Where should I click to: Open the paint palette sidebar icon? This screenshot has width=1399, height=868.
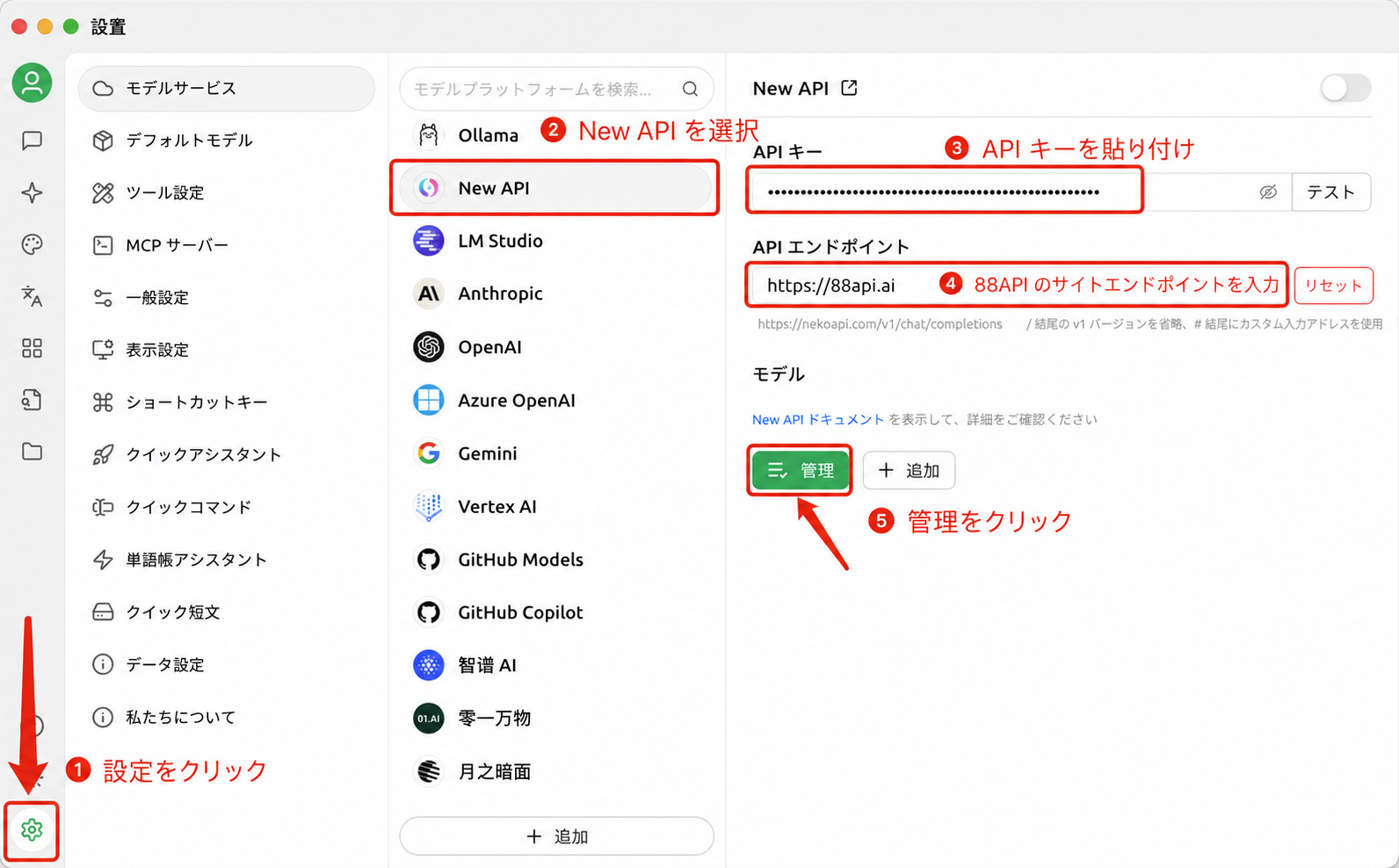tap(32, 244)
